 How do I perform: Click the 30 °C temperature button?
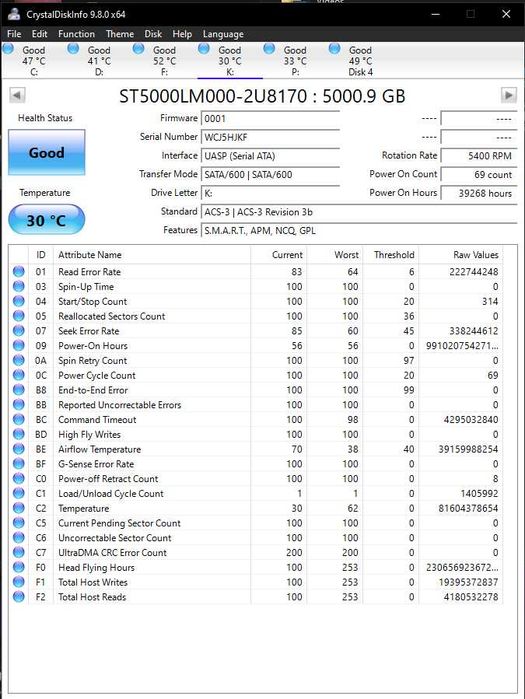coord(46,220)
